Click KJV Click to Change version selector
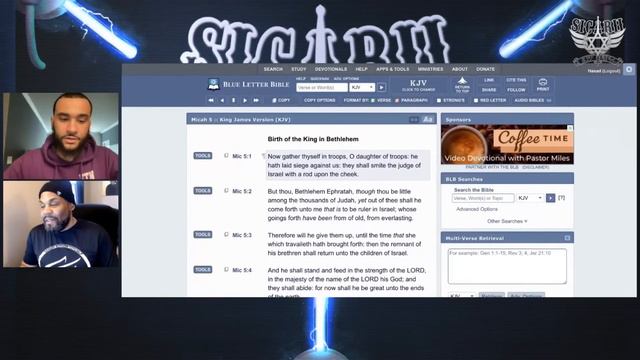640x360 pixels. coord(418,85)
